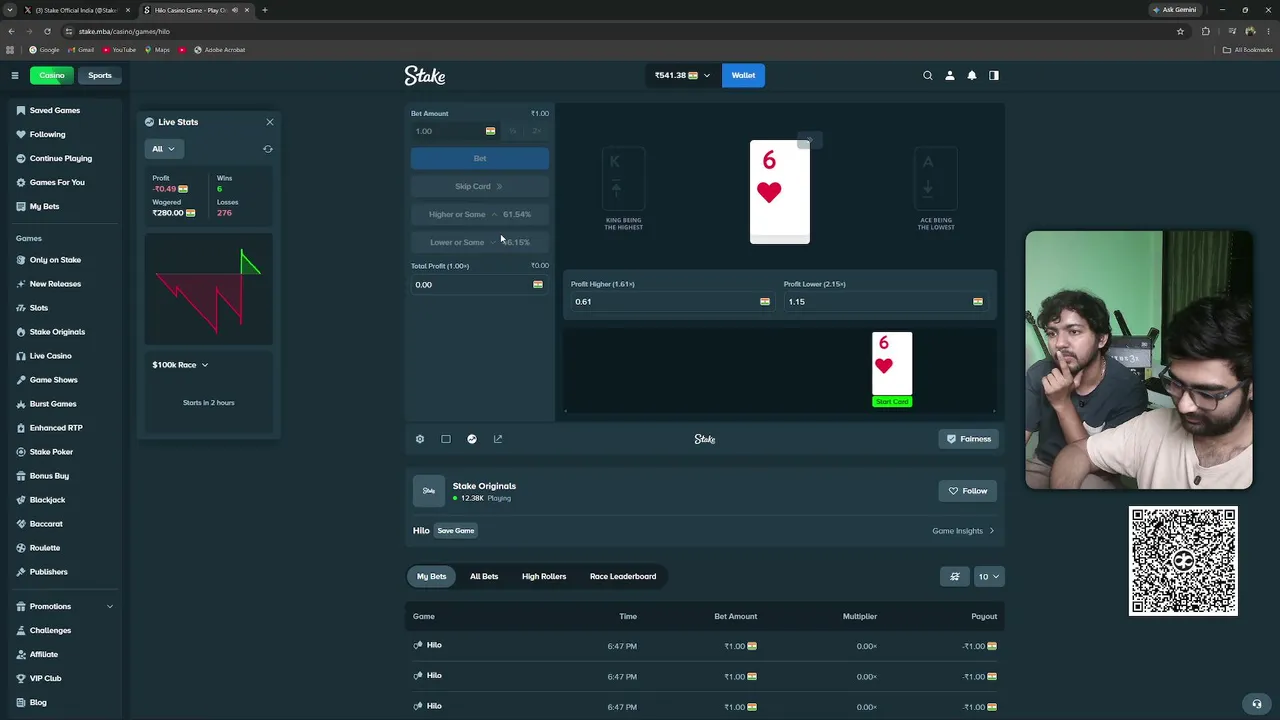
Task: Open the Fairness dialog
Action: 969,439
